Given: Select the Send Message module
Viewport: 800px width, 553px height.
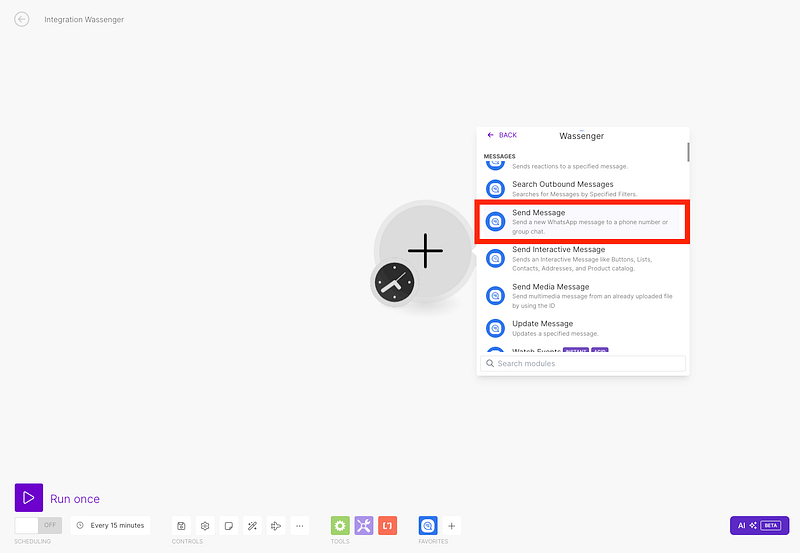Looking at the screenshot, I should [581, 221].
